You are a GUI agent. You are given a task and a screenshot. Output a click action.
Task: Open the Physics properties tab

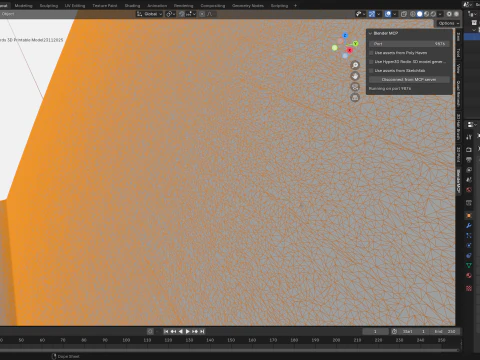[x=469, y=246]
